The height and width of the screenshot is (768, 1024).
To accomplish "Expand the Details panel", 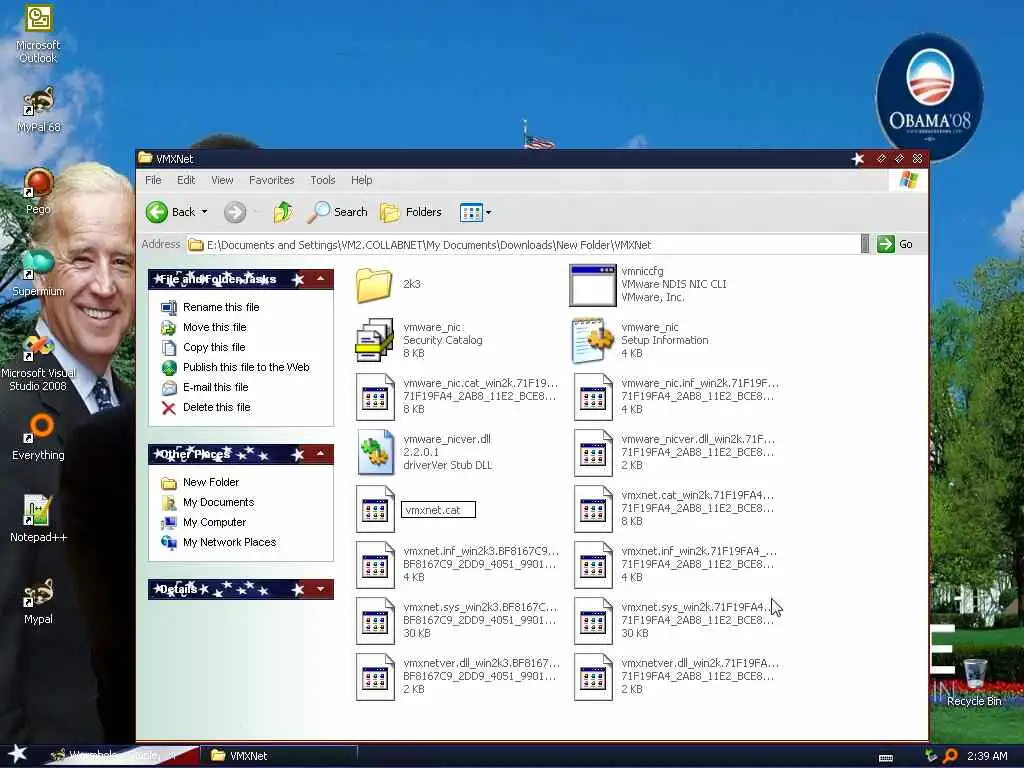I will tap(321, 589).
